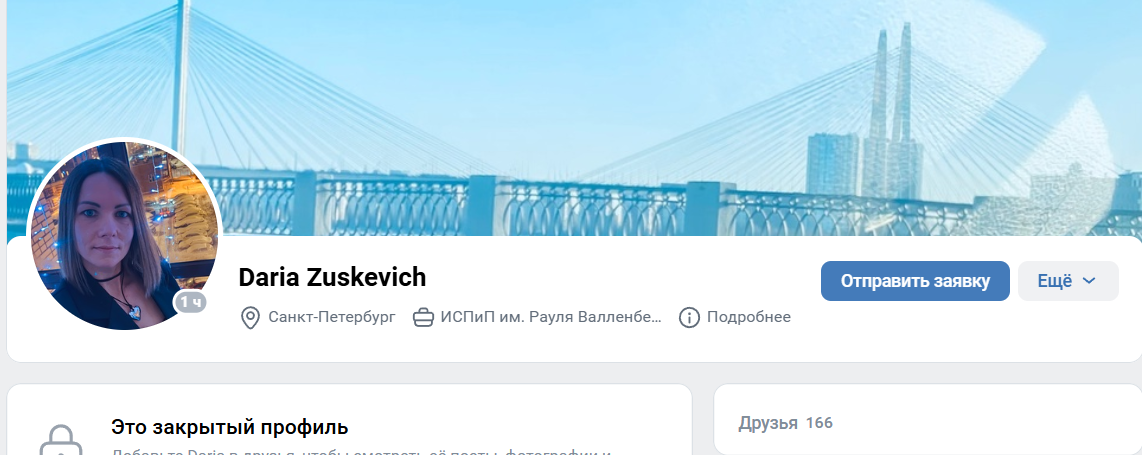
Task: Click the briefcase workplace icon
Action: pyautogui.click(x=423, y=318)
